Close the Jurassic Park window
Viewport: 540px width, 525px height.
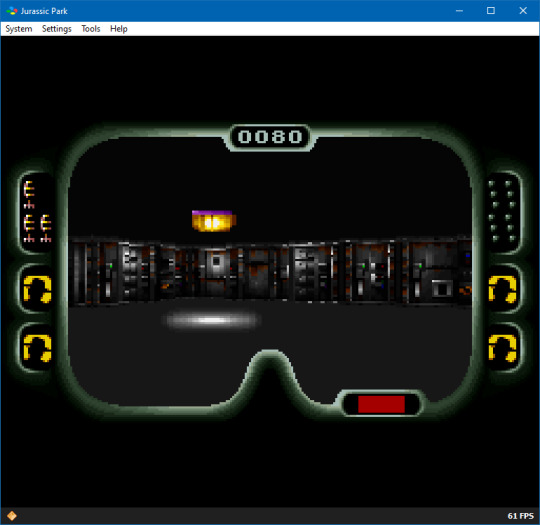tap(523, 11)
